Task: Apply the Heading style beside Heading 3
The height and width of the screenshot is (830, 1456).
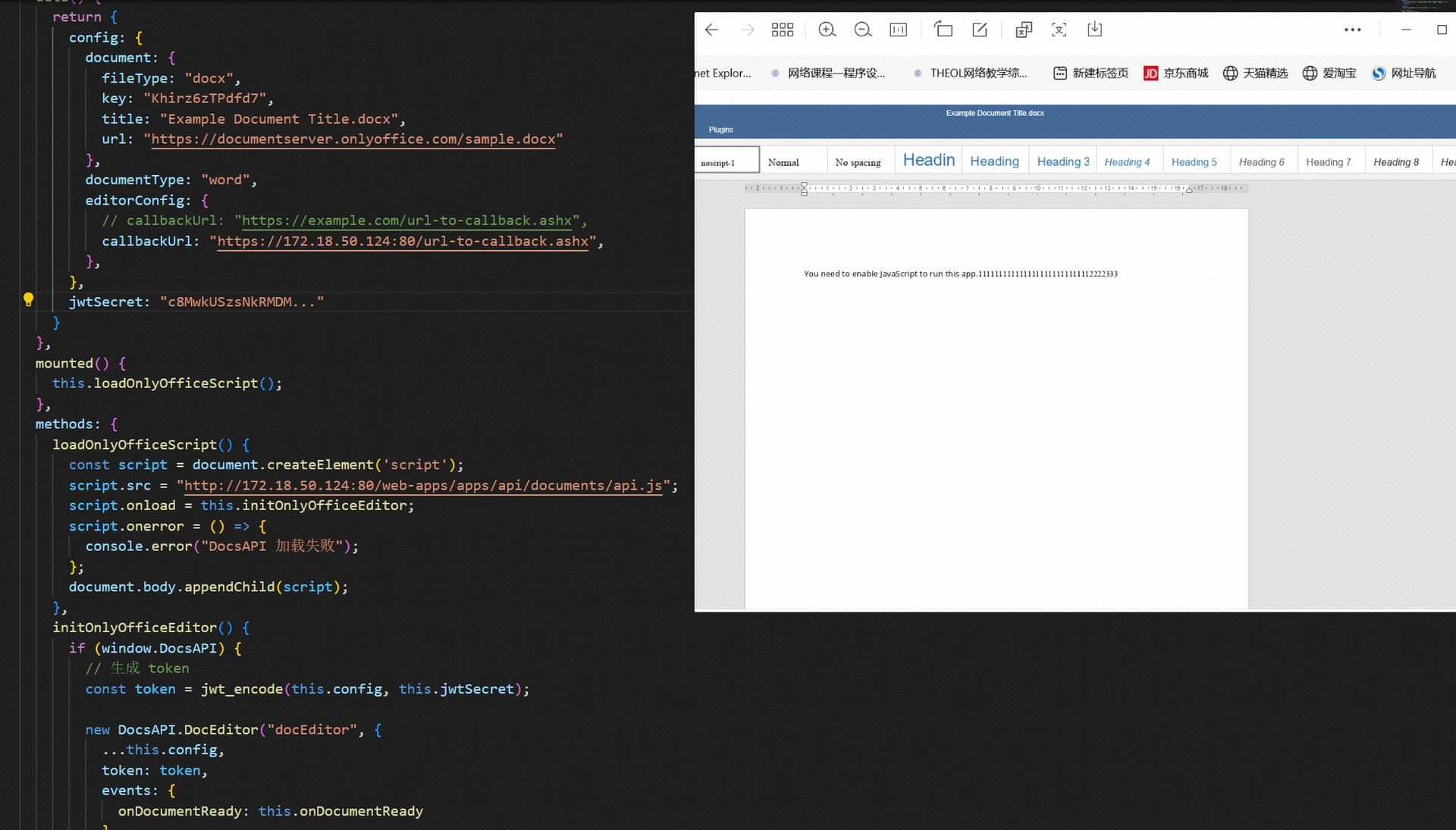Action: click(x=994, y=161)
